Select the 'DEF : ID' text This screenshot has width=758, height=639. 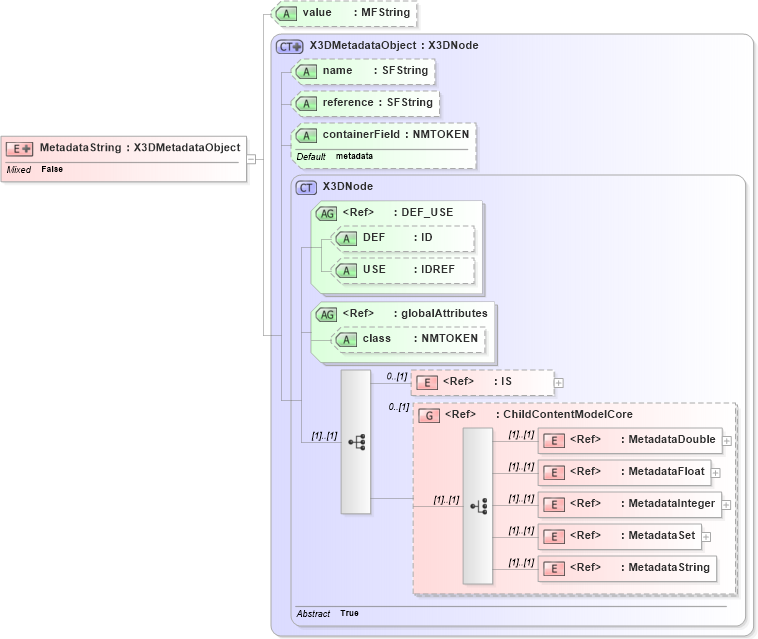pyautogui.click(x=398, y=238)
